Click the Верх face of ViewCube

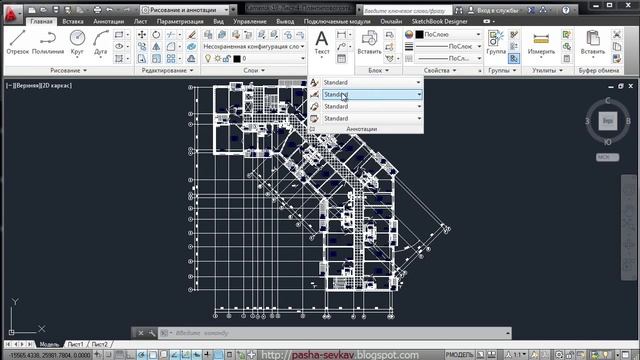tap(608, 121)
